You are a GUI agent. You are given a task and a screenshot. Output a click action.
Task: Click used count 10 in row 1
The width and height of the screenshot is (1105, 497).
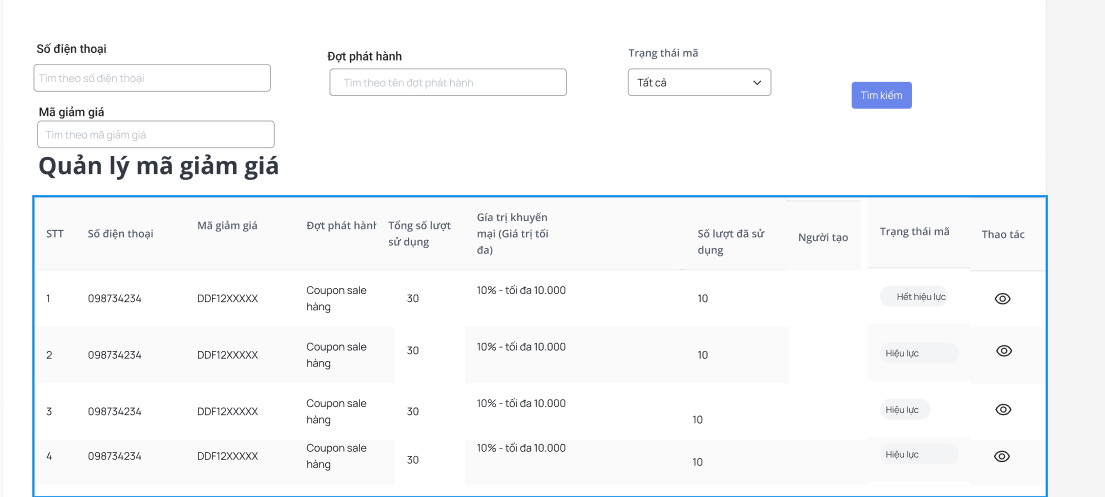703,299
